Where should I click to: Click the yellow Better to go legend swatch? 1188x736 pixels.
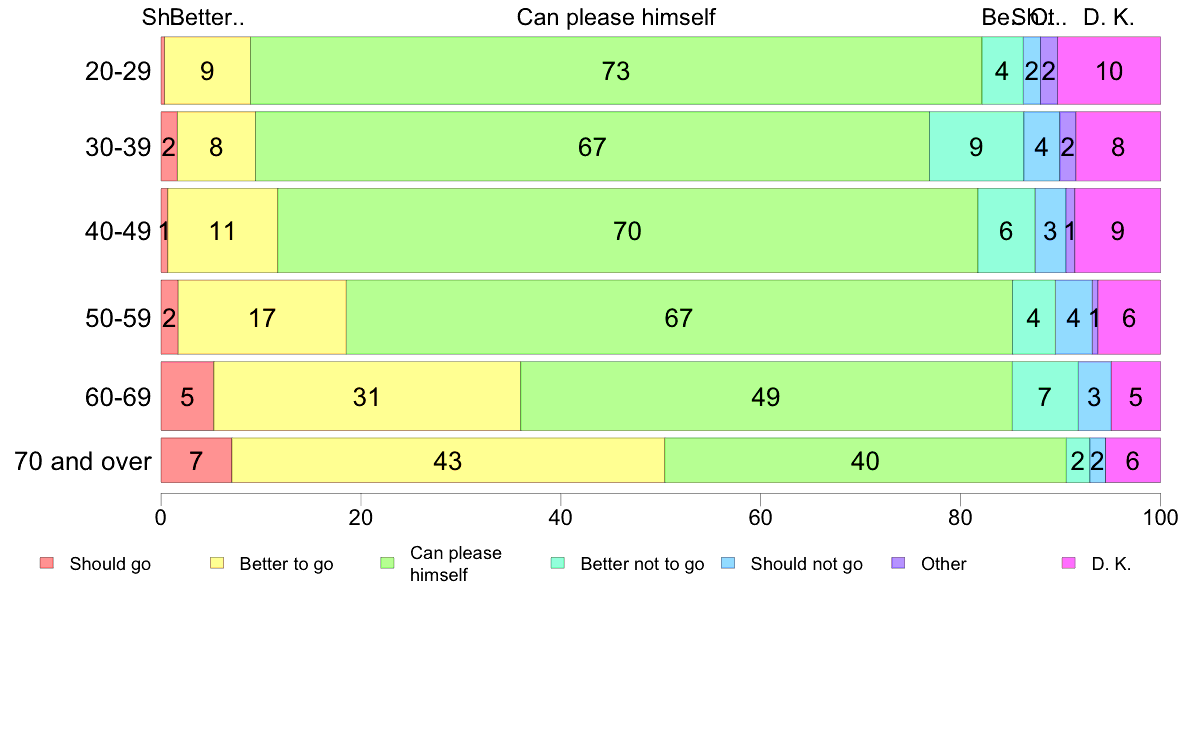coord(217,562)
